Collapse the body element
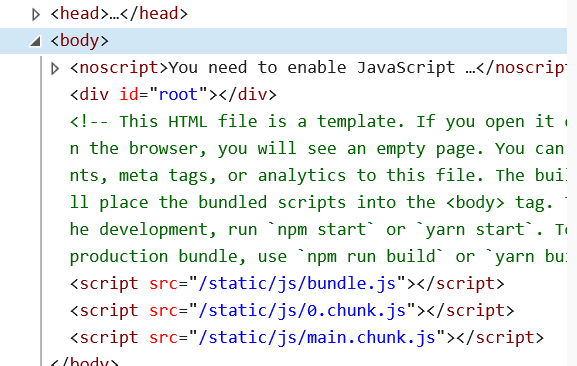 click(x=35, y=42)
